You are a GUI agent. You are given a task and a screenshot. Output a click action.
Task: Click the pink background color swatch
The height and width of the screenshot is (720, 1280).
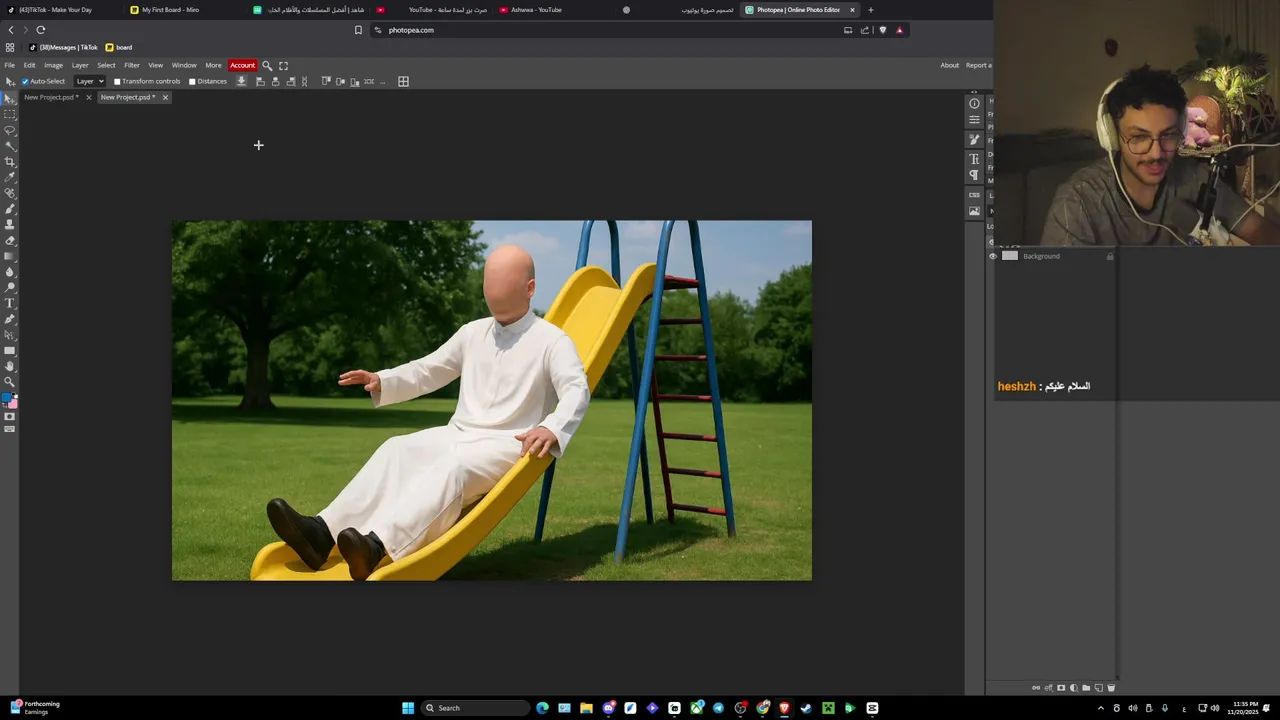tap(13, 403)
